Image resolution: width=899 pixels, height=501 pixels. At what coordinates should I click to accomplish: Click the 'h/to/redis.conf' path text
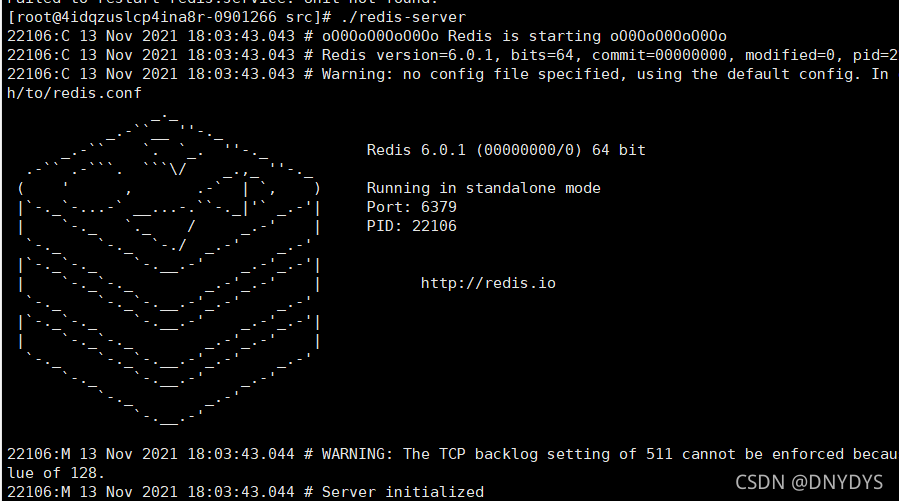pos(74,93)
